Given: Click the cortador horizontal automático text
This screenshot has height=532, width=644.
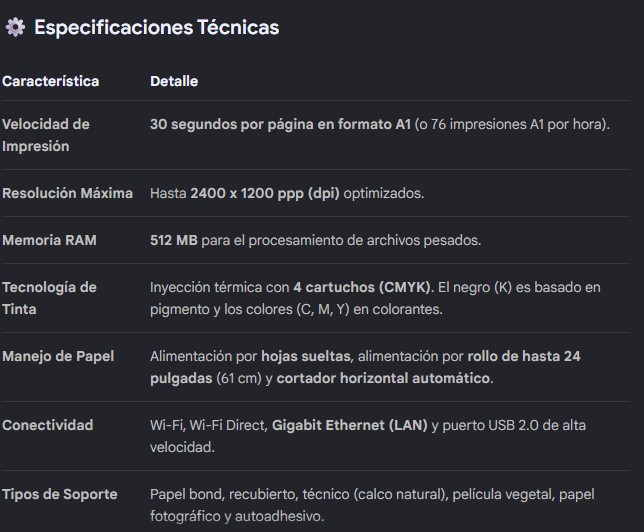Looking at the screenshot, I should click(x=383, y=378).
